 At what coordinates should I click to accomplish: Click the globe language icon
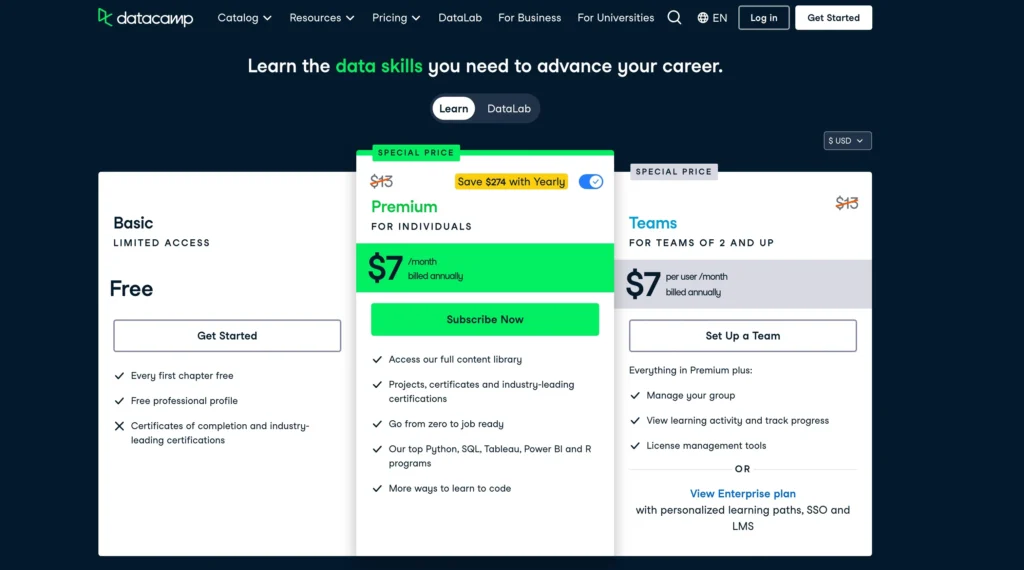(703, 18)
